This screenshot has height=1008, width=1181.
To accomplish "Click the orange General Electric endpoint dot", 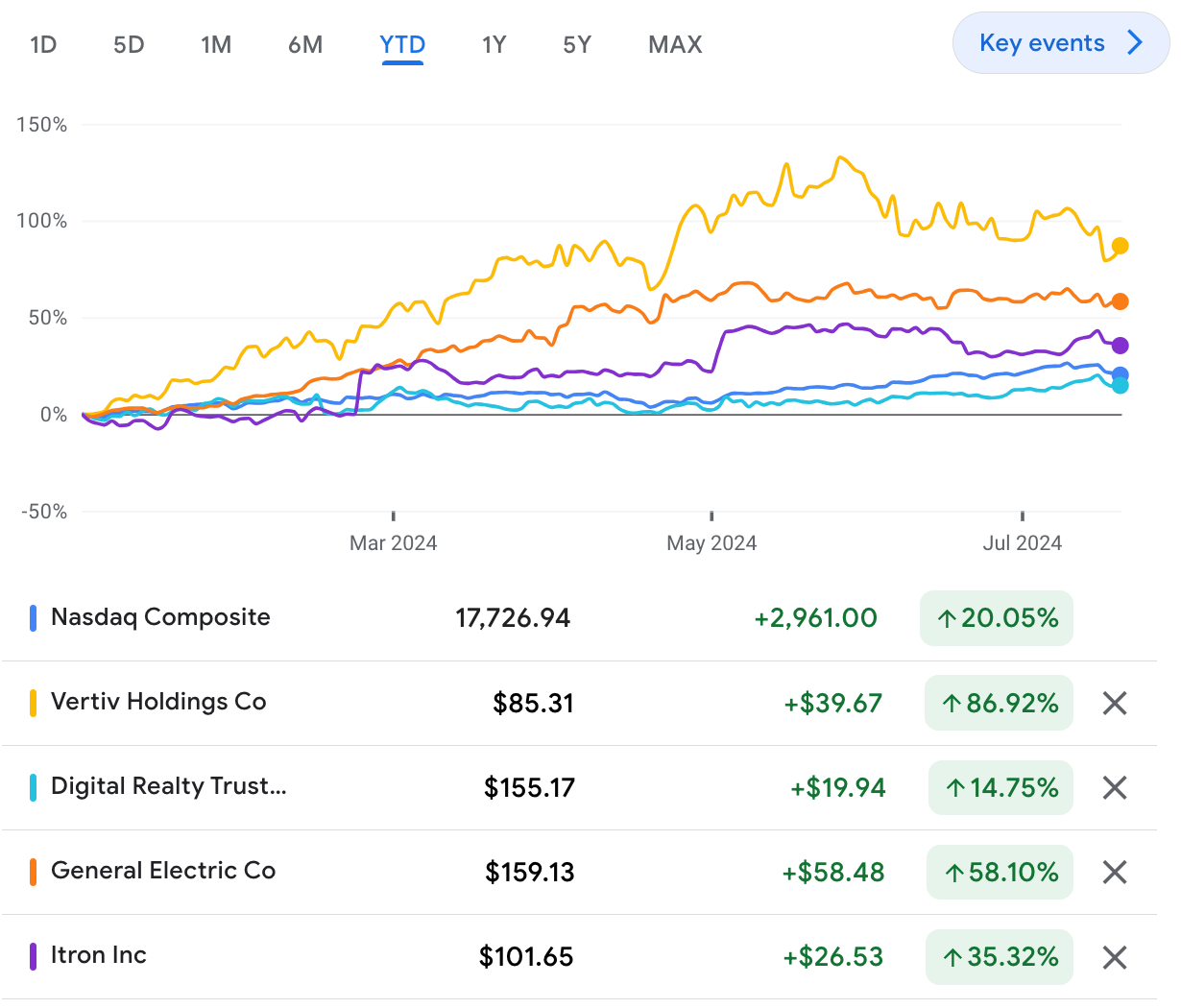I will tap(1120, 301).
